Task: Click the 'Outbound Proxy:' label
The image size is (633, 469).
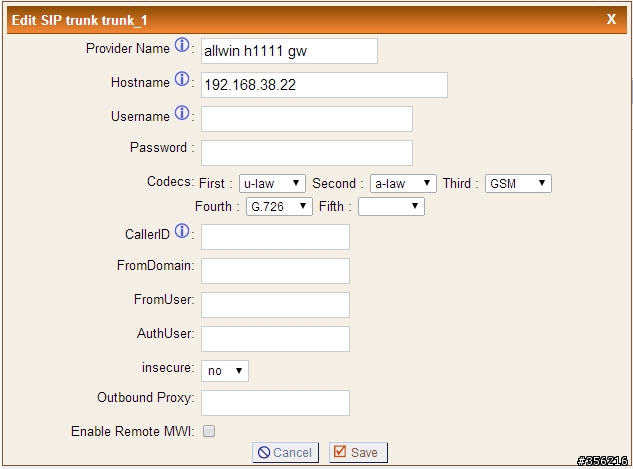Action: coord(146,398)
